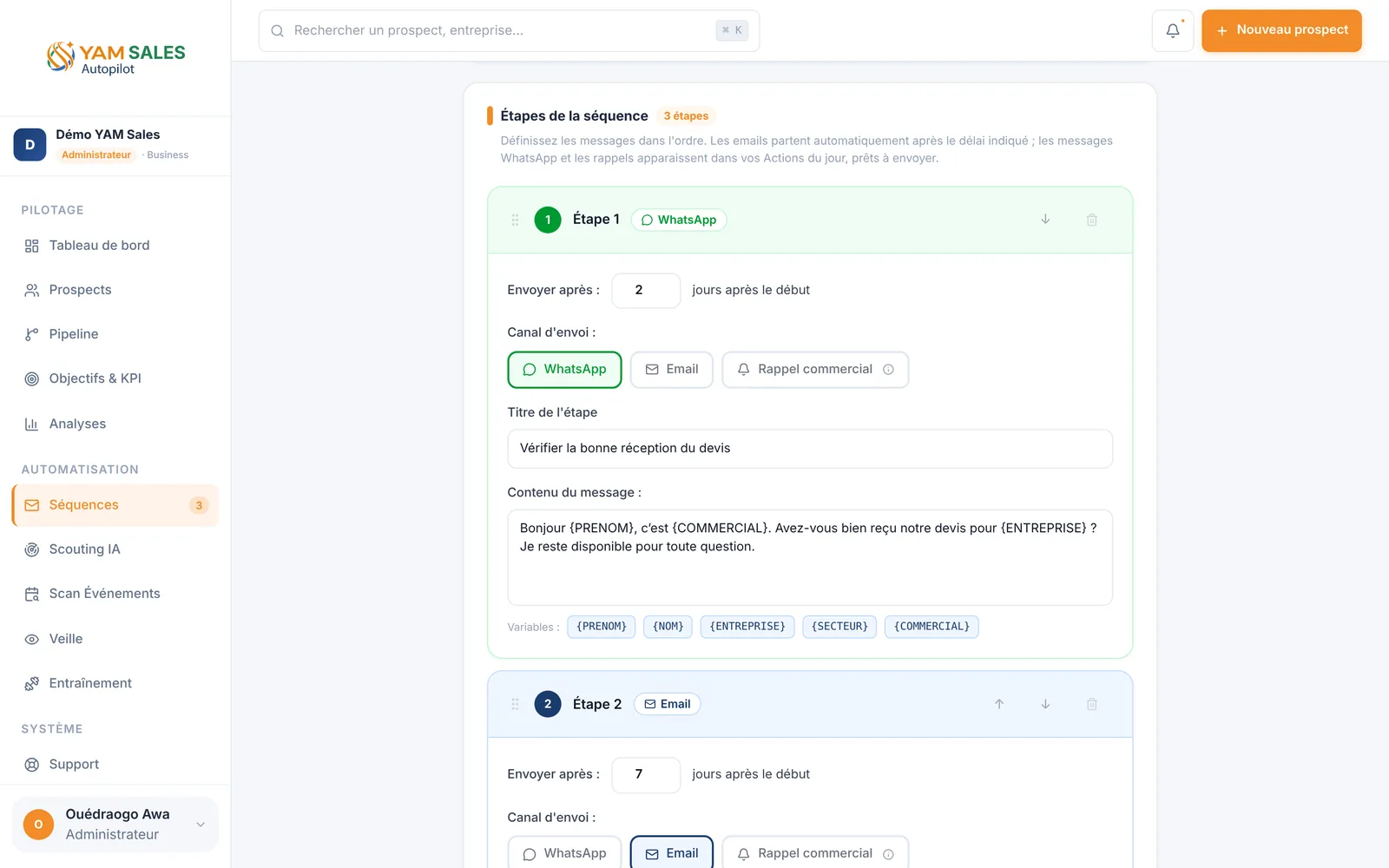This screenshot has width=1389, height=868.
Task: Open notifications bell
Action: (x=1172, y=30)
